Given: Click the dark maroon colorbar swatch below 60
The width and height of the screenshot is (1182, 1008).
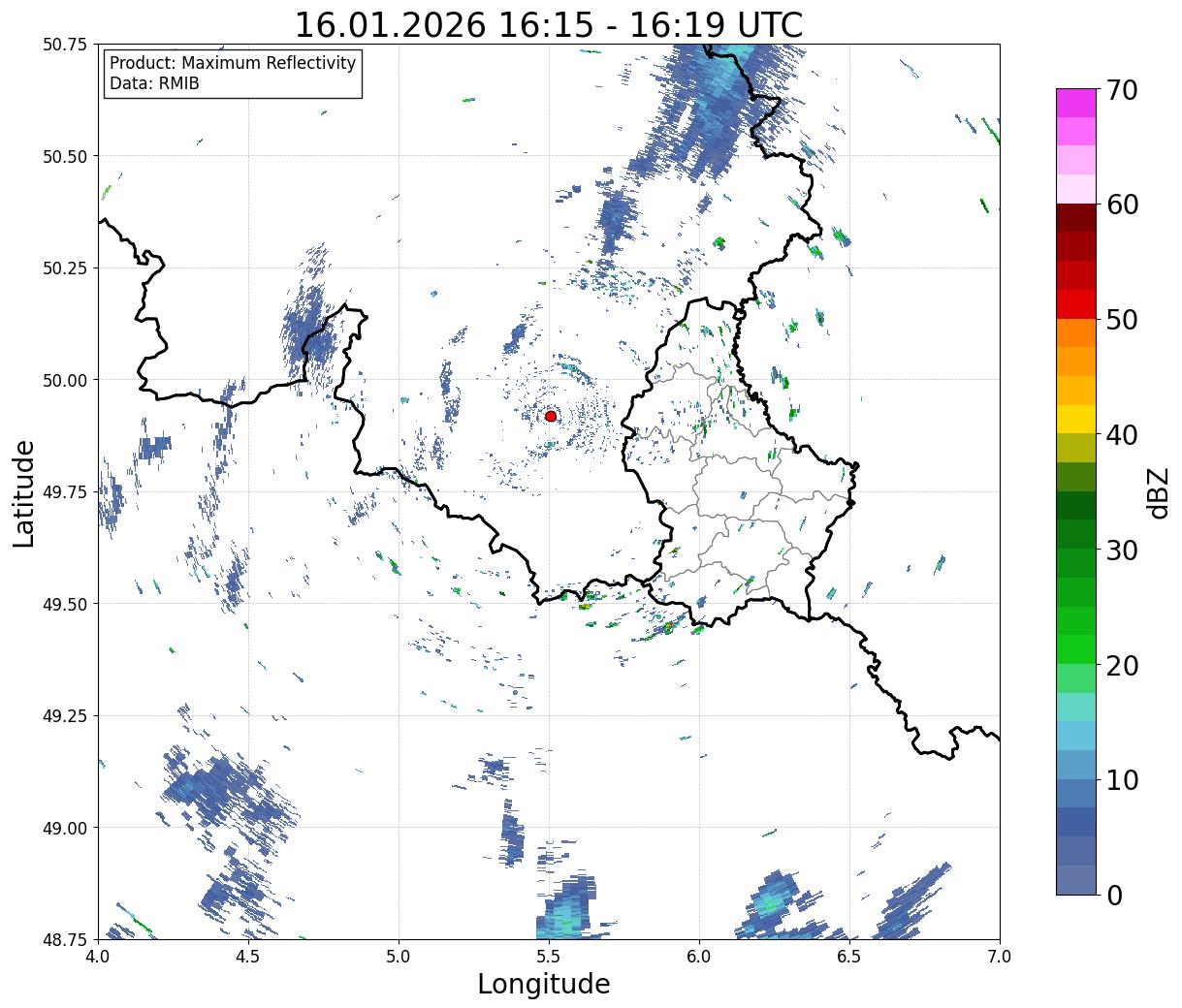Looking at the screenshot, I should click(x=1076, y=218).
